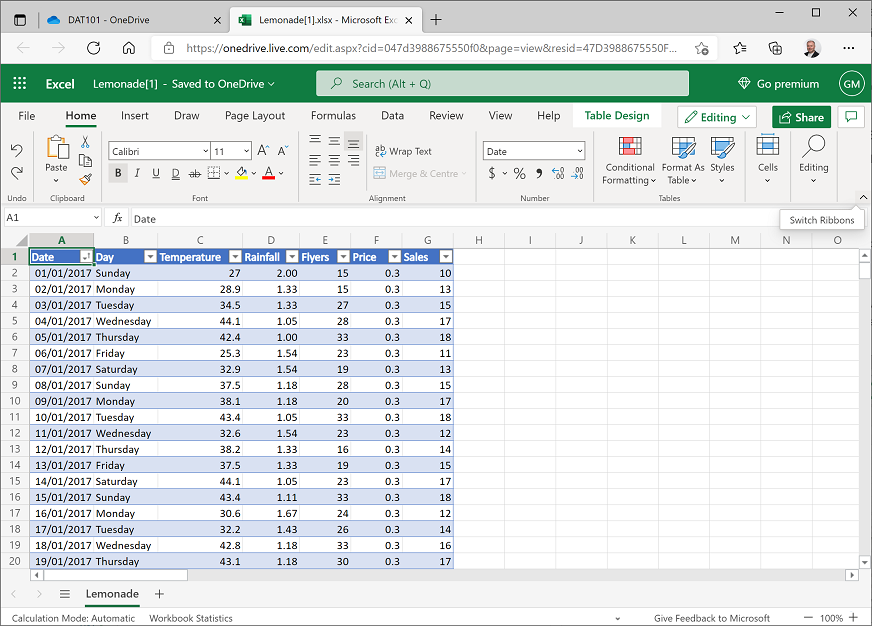Click the percent style icon
The image size is (872, 626).
click(518, 172)
